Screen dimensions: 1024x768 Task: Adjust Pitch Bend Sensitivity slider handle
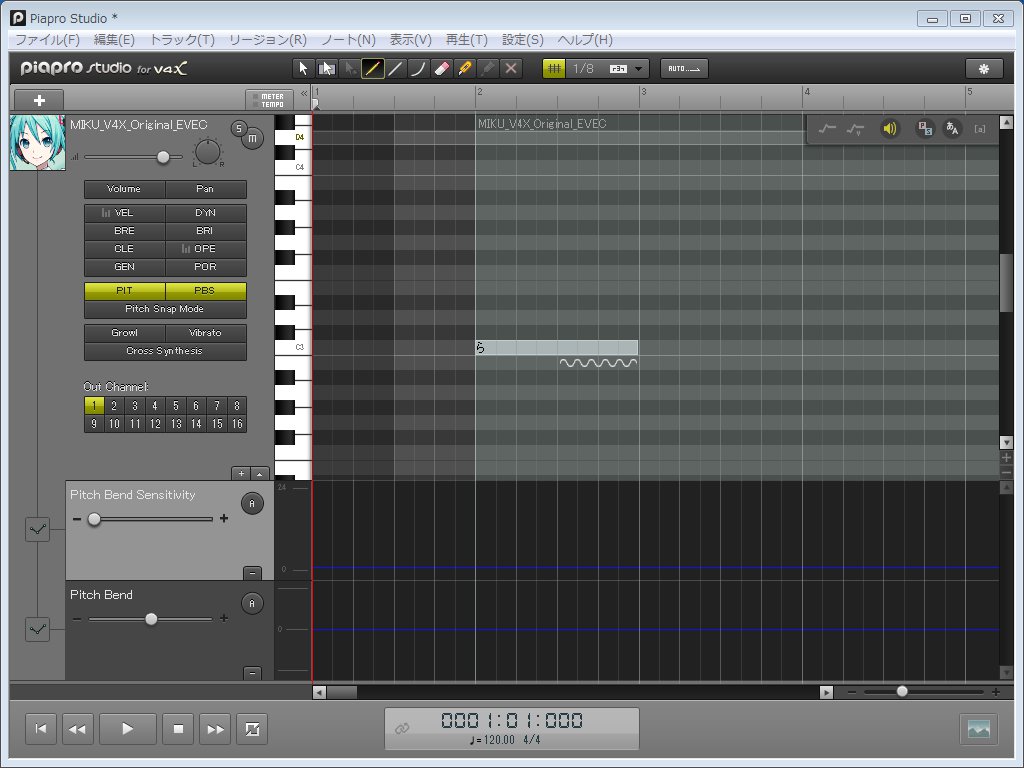pyautogui.click(x=94, y=519)
